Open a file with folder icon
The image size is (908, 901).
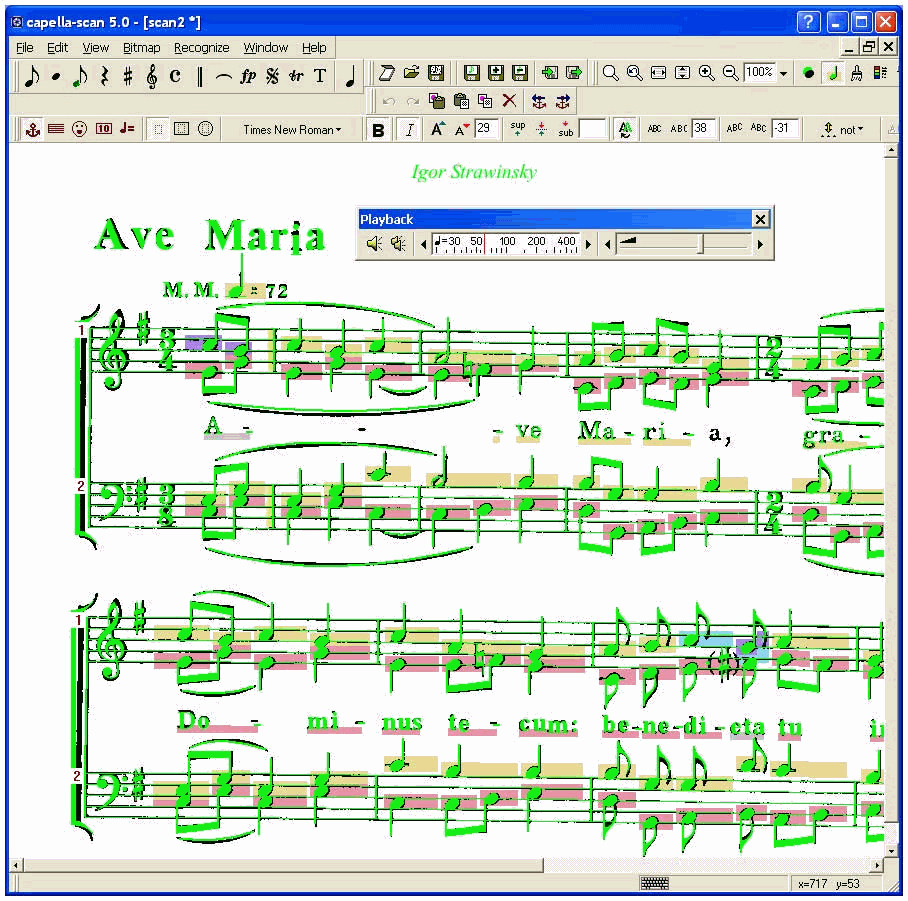(411, 73)
